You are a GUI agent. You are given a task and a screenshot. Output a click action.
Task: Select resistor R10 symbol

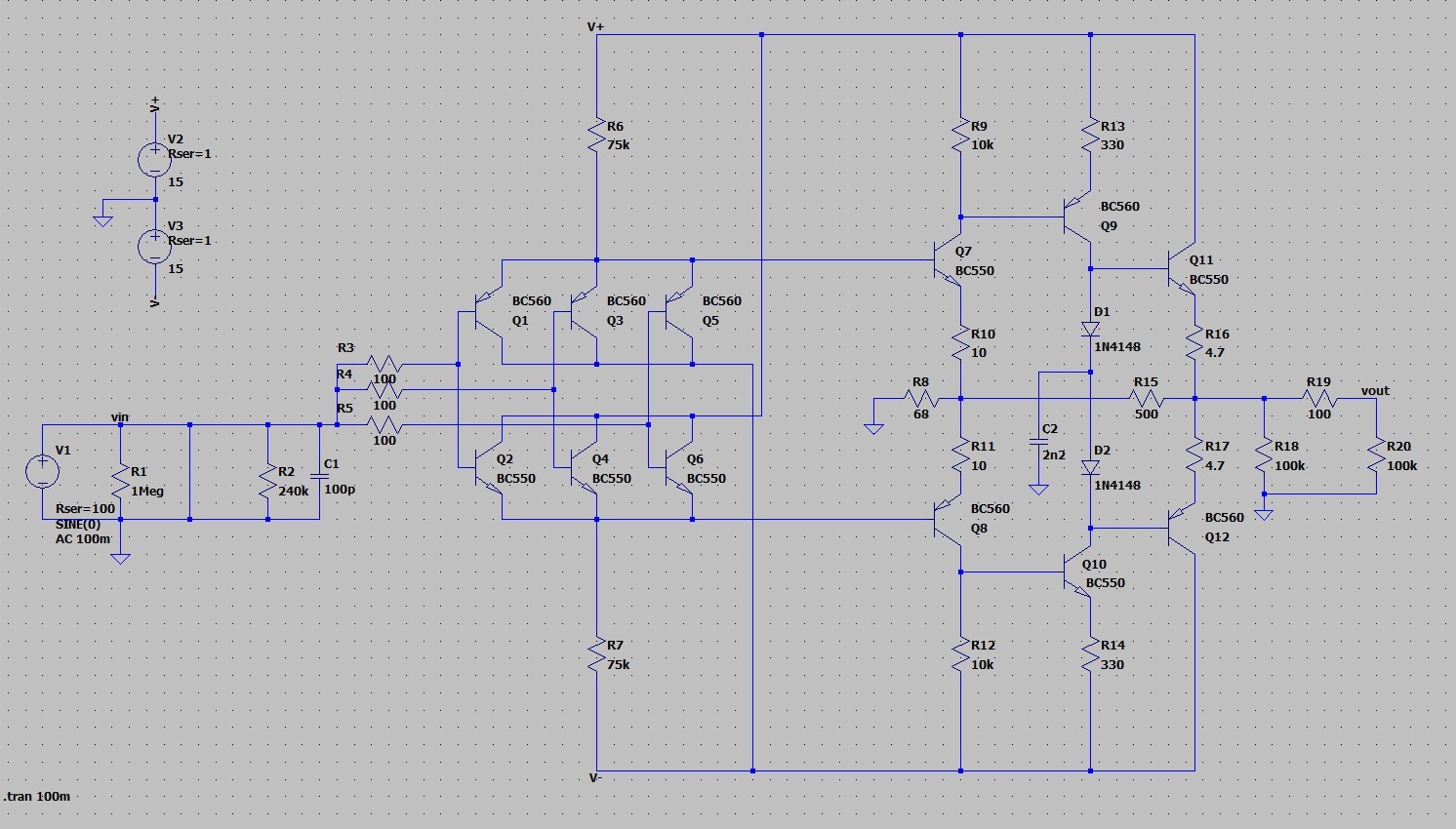tap(961, 344)
